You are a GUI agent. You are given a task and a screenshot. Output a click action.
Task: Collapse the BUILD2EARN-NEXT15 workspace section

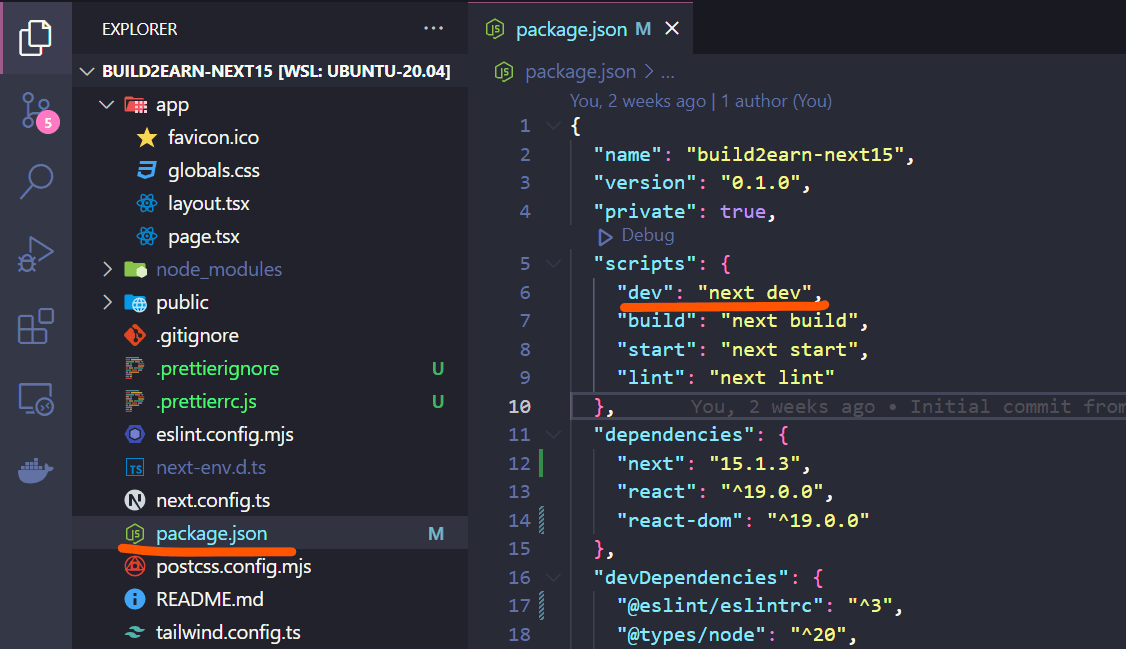88,71
